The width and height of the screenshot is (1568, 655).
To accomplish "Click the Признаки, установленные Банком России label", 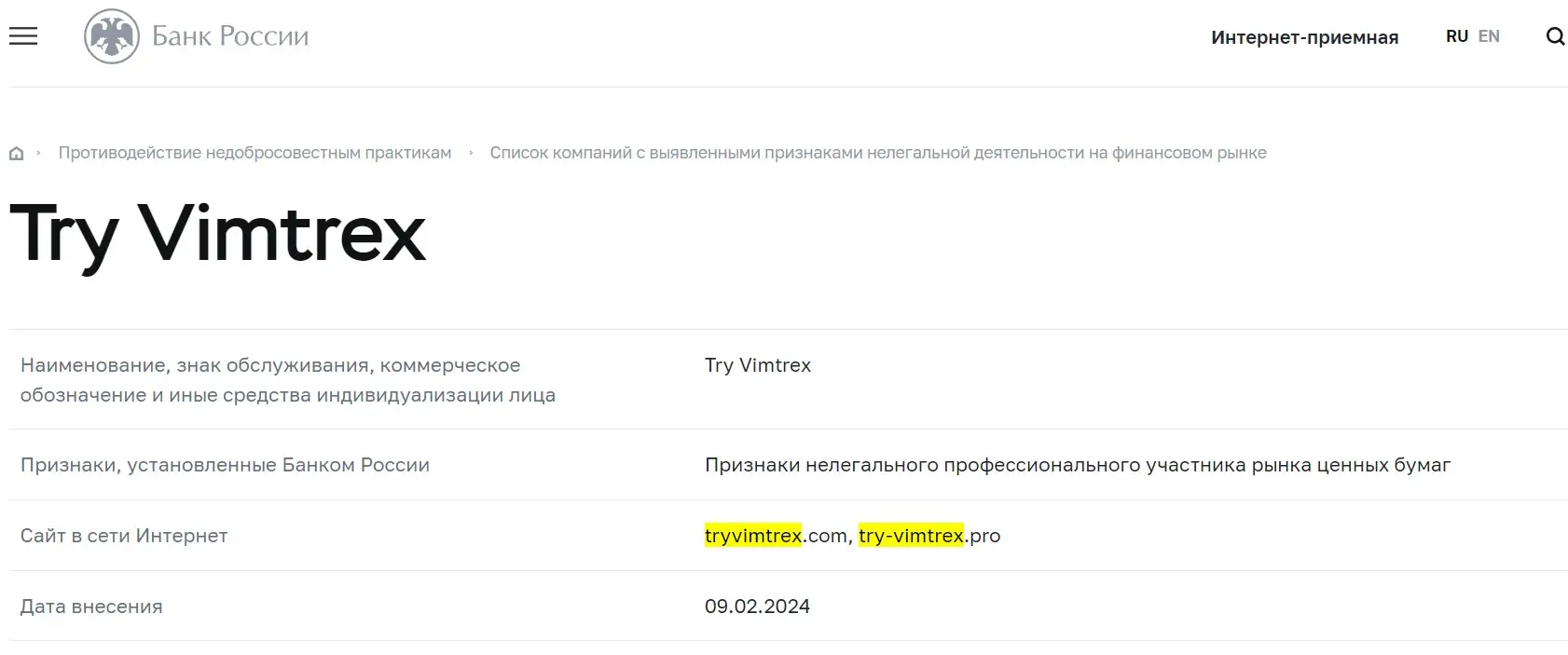I will 225,465.
